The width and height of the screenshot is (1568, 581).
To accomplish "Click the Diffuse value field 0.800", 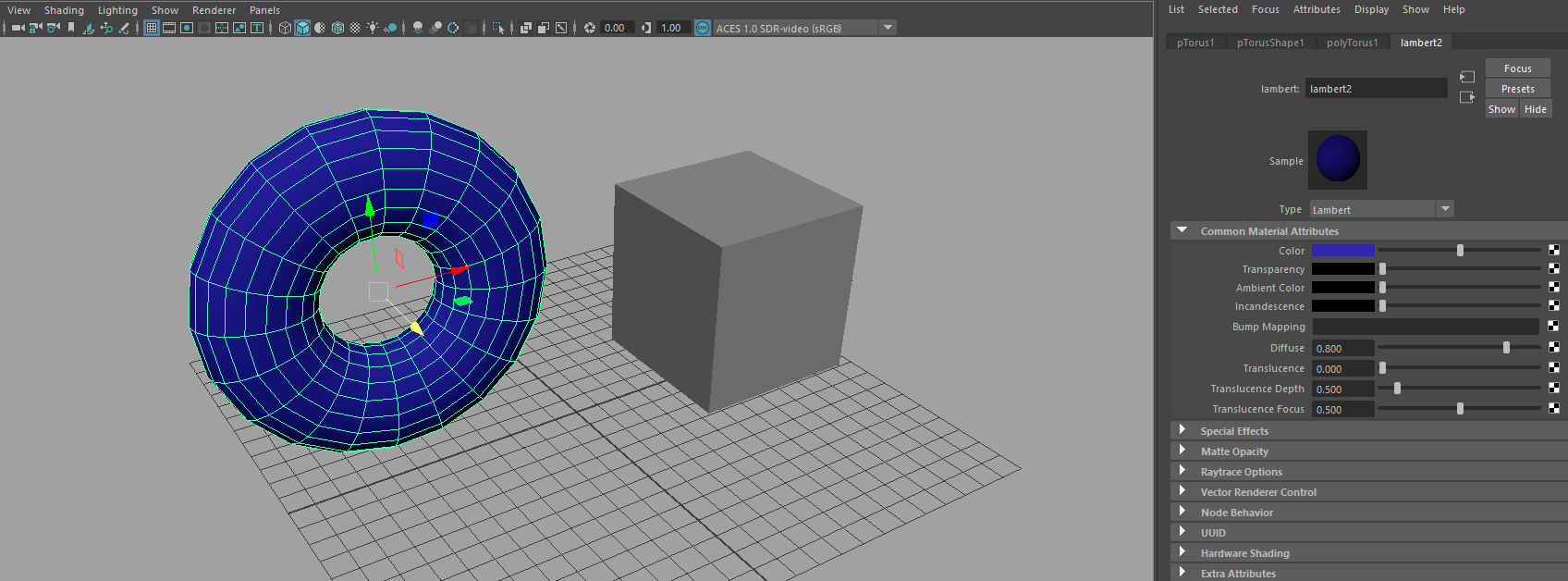I will point(1342,348).
